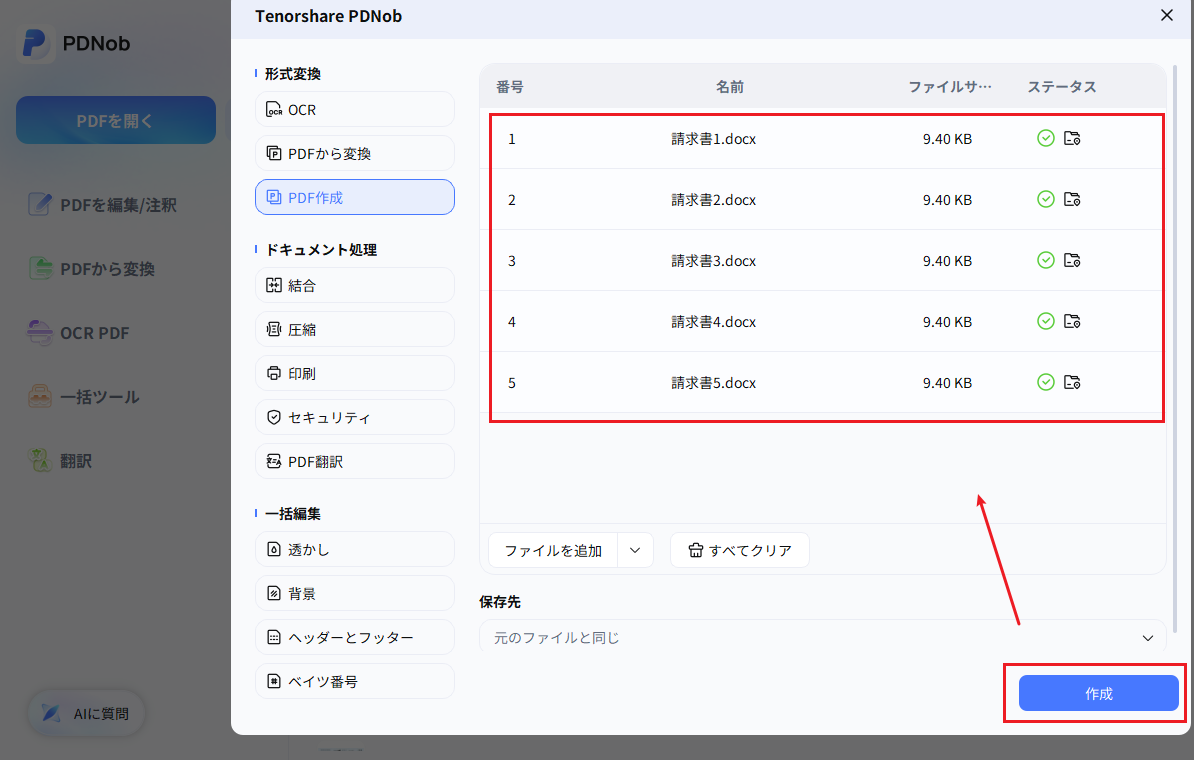Click PDFを開く in main window
The image size is (1194, 760).
tap(116, 120)
